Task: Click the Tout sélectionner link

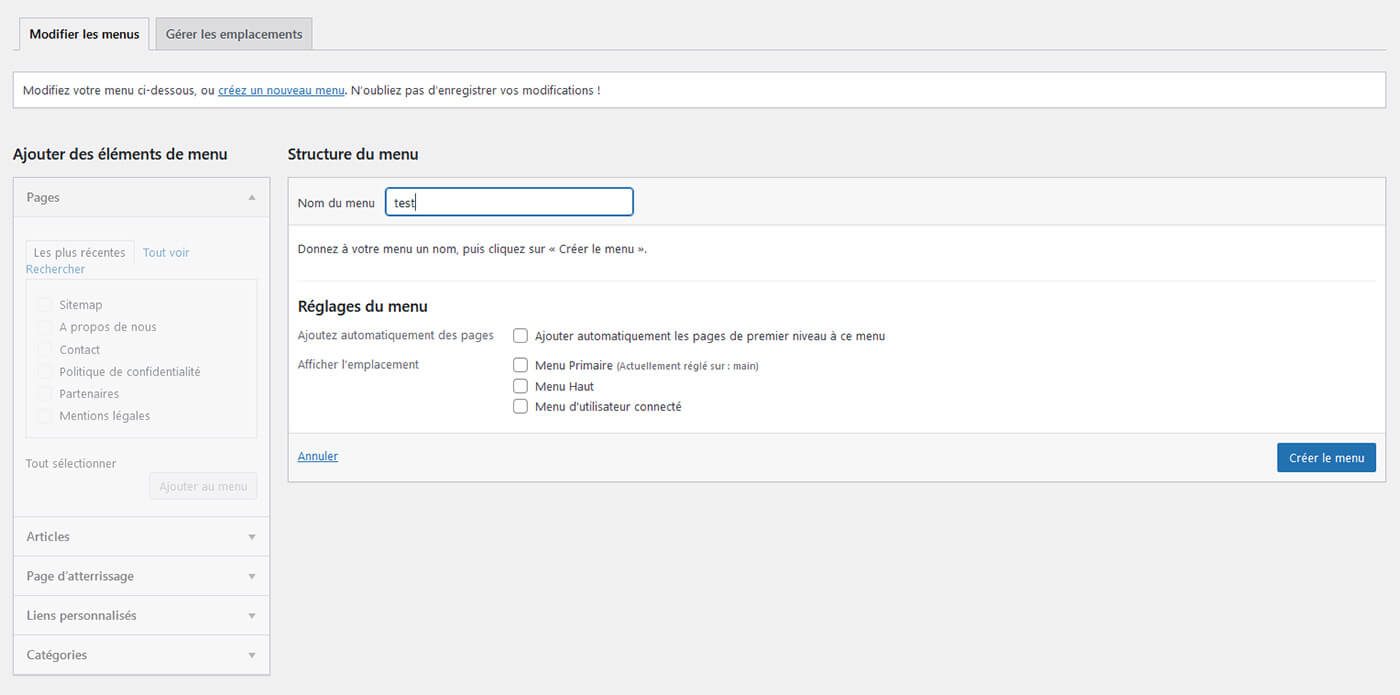Action: 71,464
